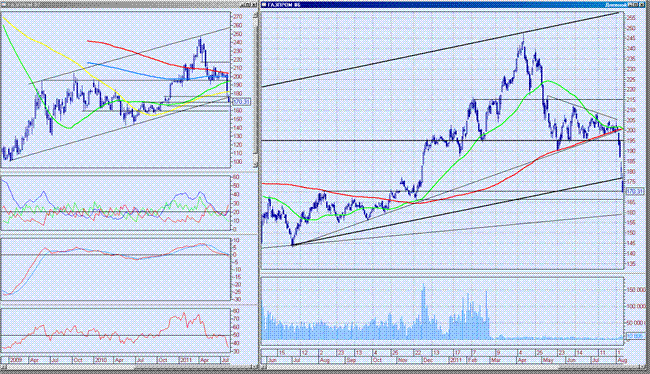Minimize the left weekly chart window
The height and width of the screenshot is (374, 650).
(x=242, y=5)
